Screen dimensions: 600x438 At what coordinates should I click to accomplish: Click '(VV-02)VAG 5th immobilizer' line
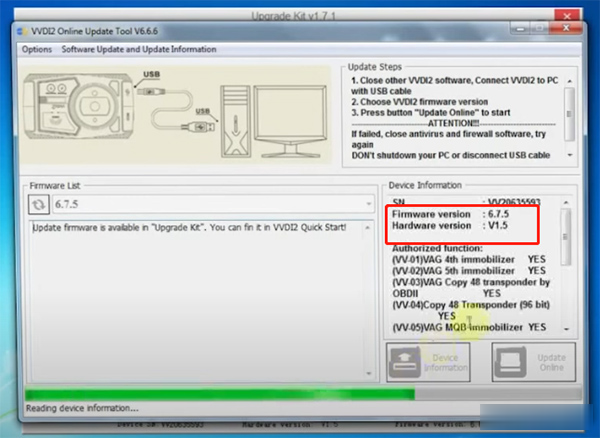coord(469,271)
